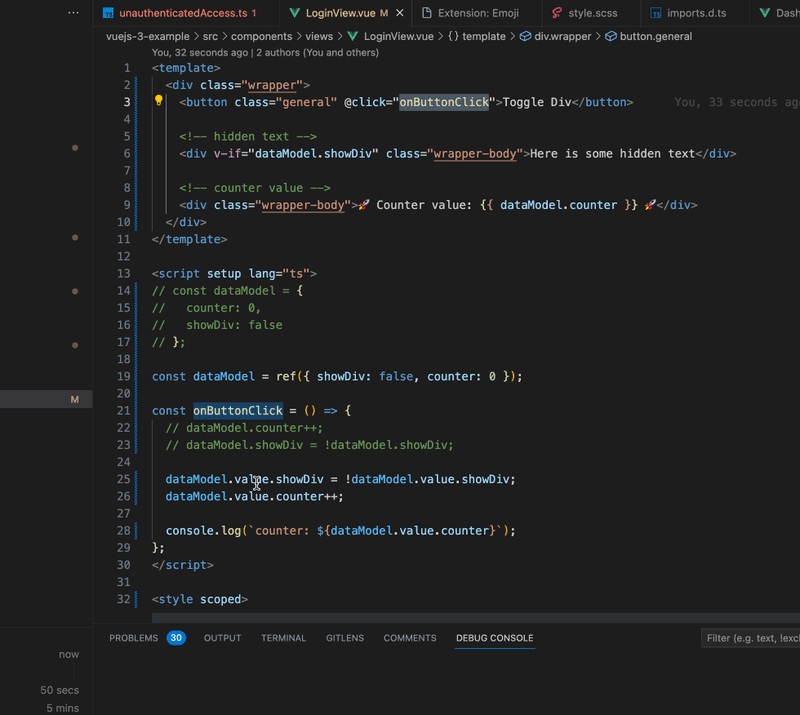Click the Toggle Div button text on line 3

[537, 102]
